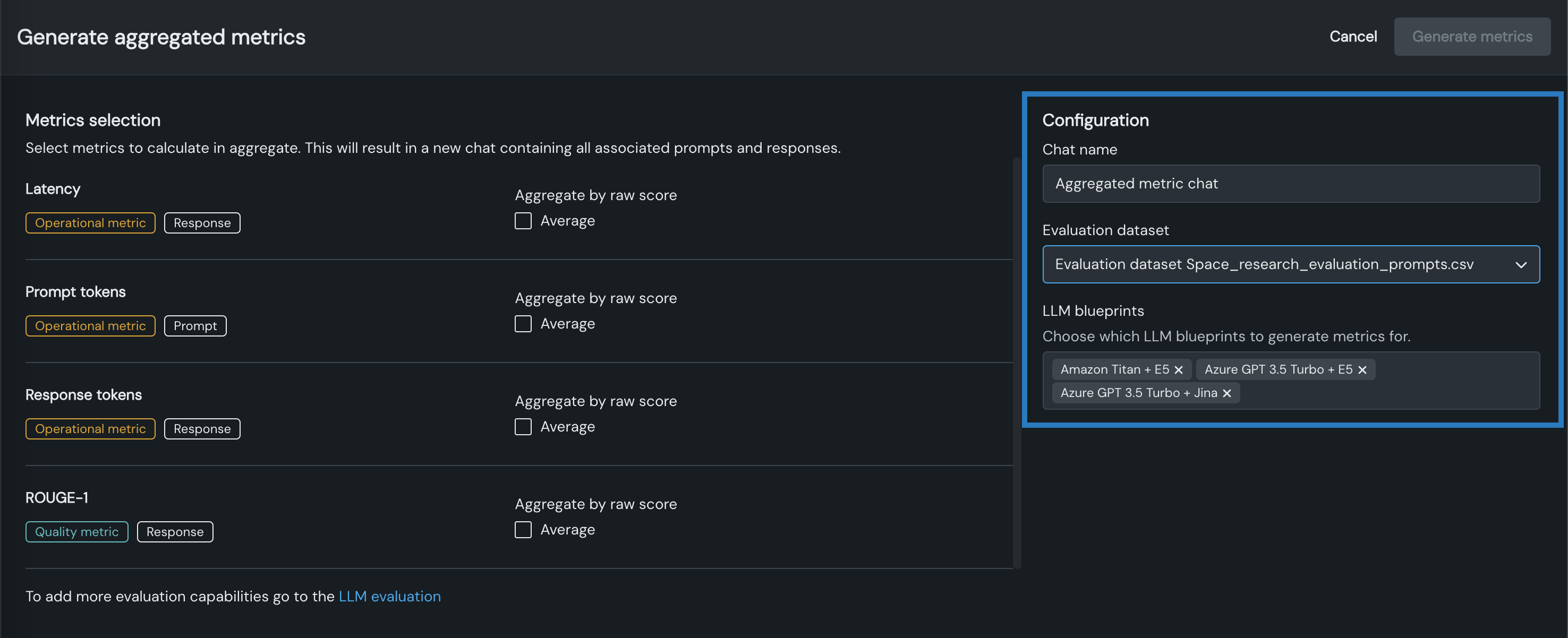Tick Average box for Response tokens
Viewport: 1568px width, 638px height.
[x=523, y=427]
